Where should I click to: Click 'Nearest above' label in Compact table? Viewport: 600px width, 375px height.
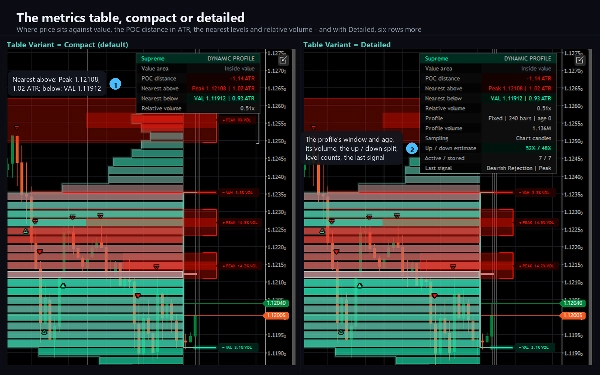coord(160,88)
